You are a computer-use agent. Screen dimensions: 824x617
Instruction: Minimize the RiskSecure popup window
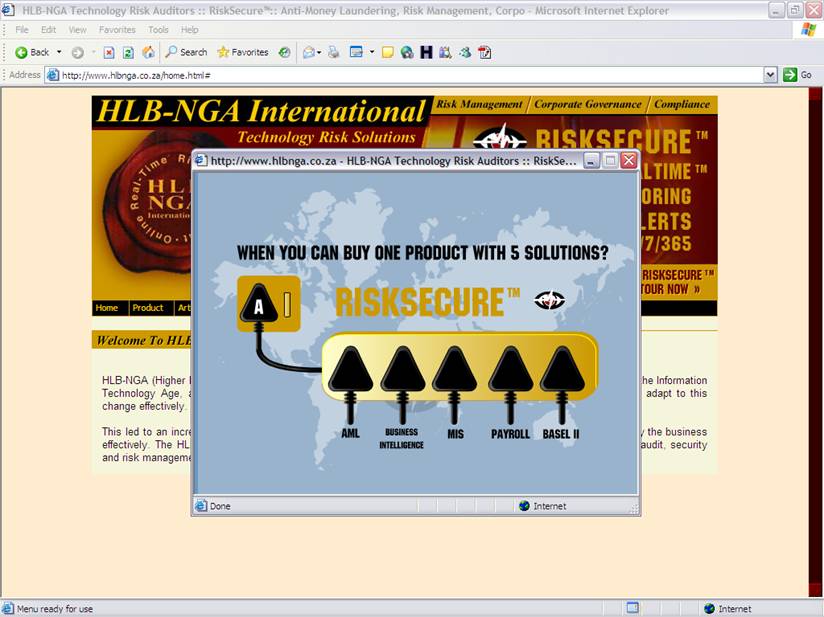pyautogui.click(x=591, y=160)
